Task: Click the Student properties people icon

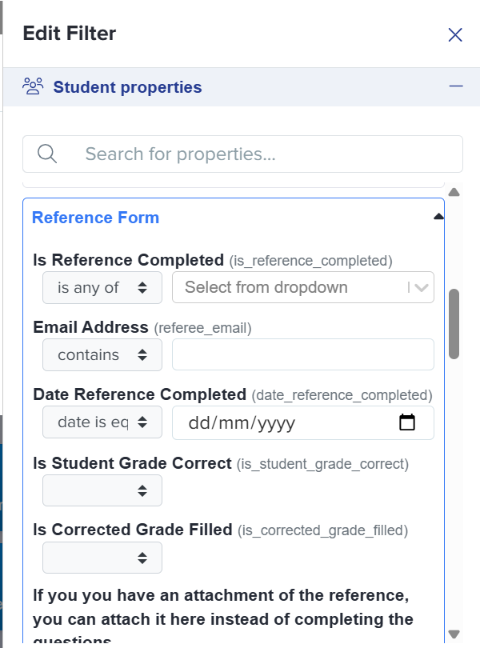Action: tap(33, 86)
